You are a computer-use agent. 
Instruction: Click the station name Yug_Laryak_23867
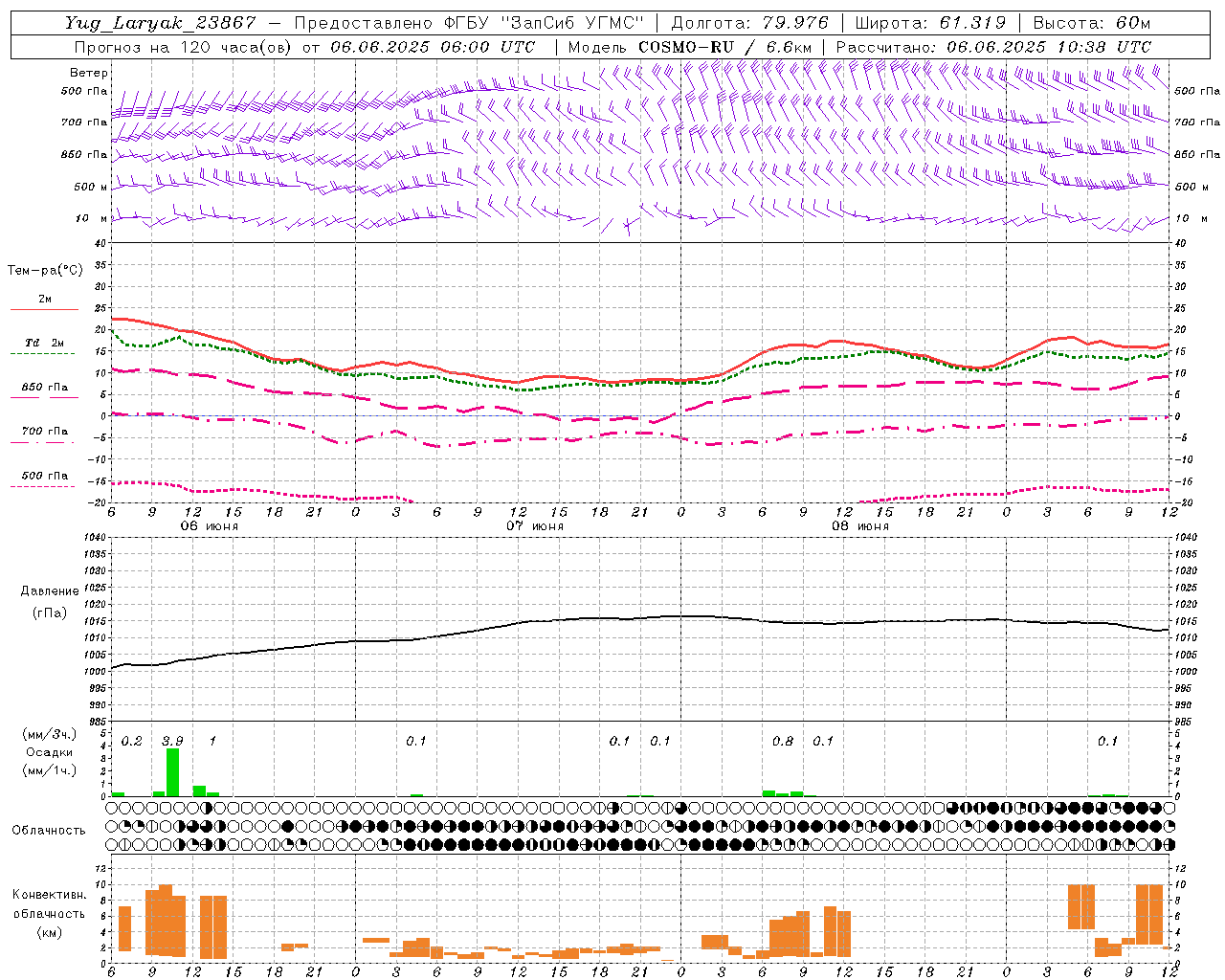point(161,23)
